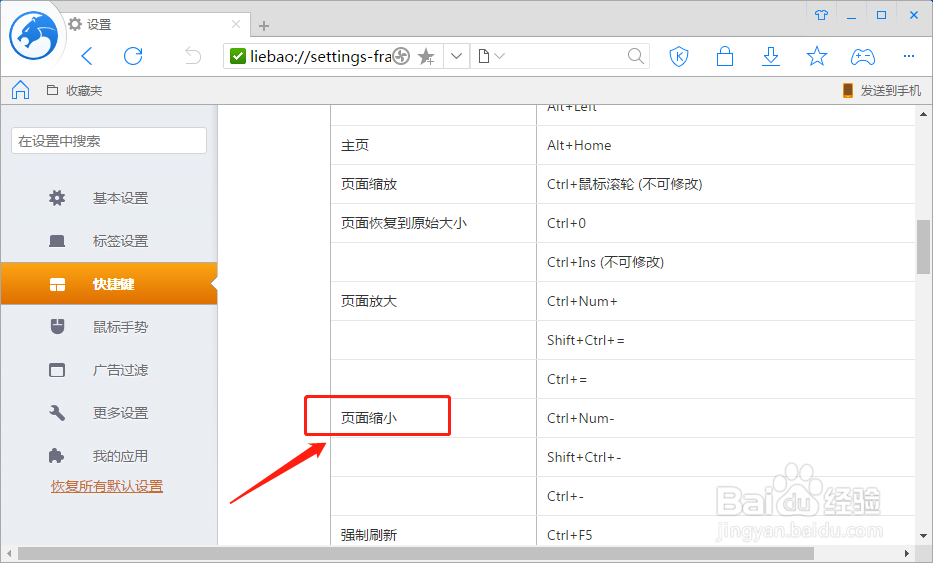Open the K shield security icon
The height and width of the screenshot is (563, 933).
tap(679, 57)
